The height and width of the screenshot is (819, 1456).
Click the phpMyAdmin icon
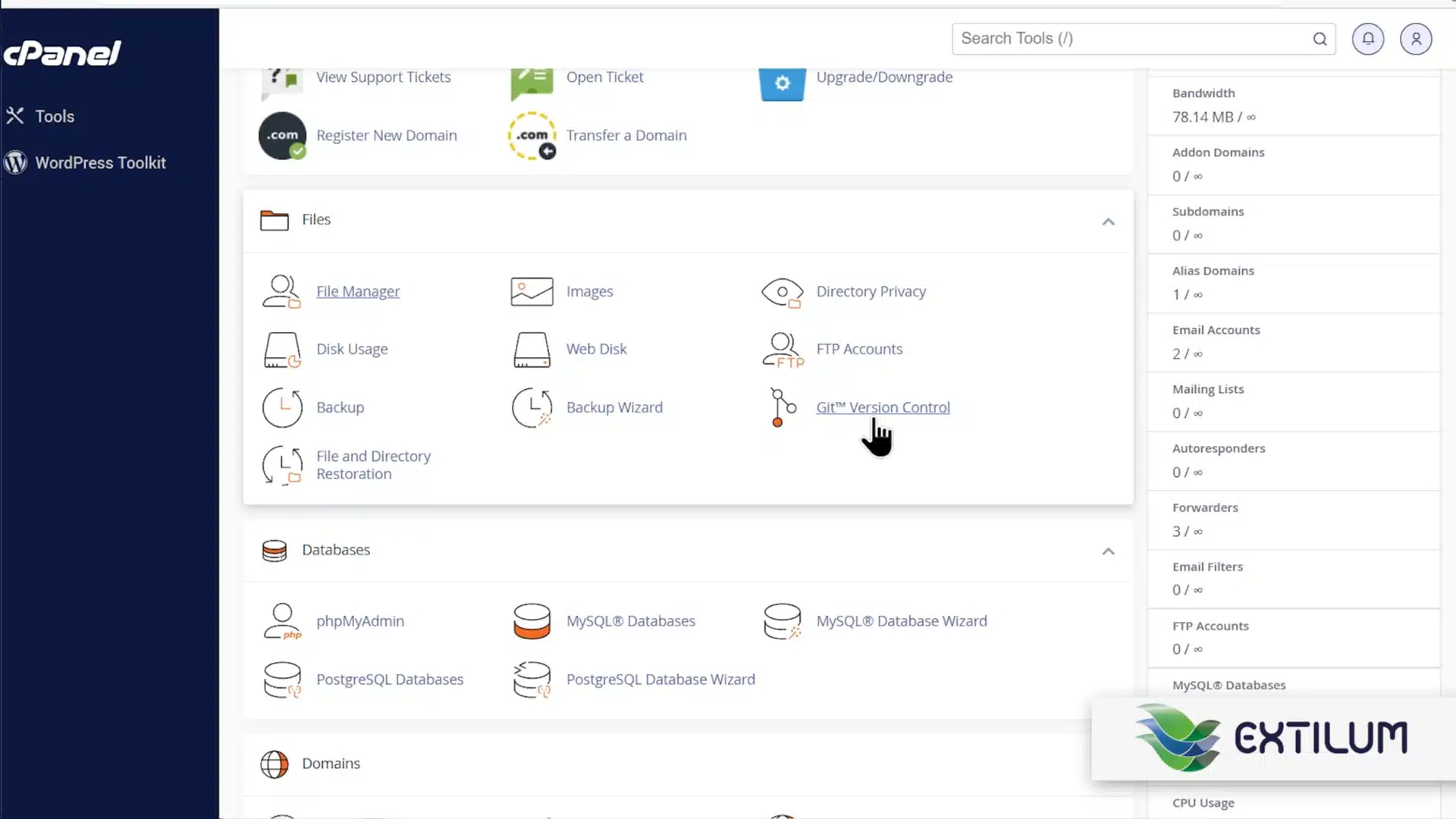282,621
